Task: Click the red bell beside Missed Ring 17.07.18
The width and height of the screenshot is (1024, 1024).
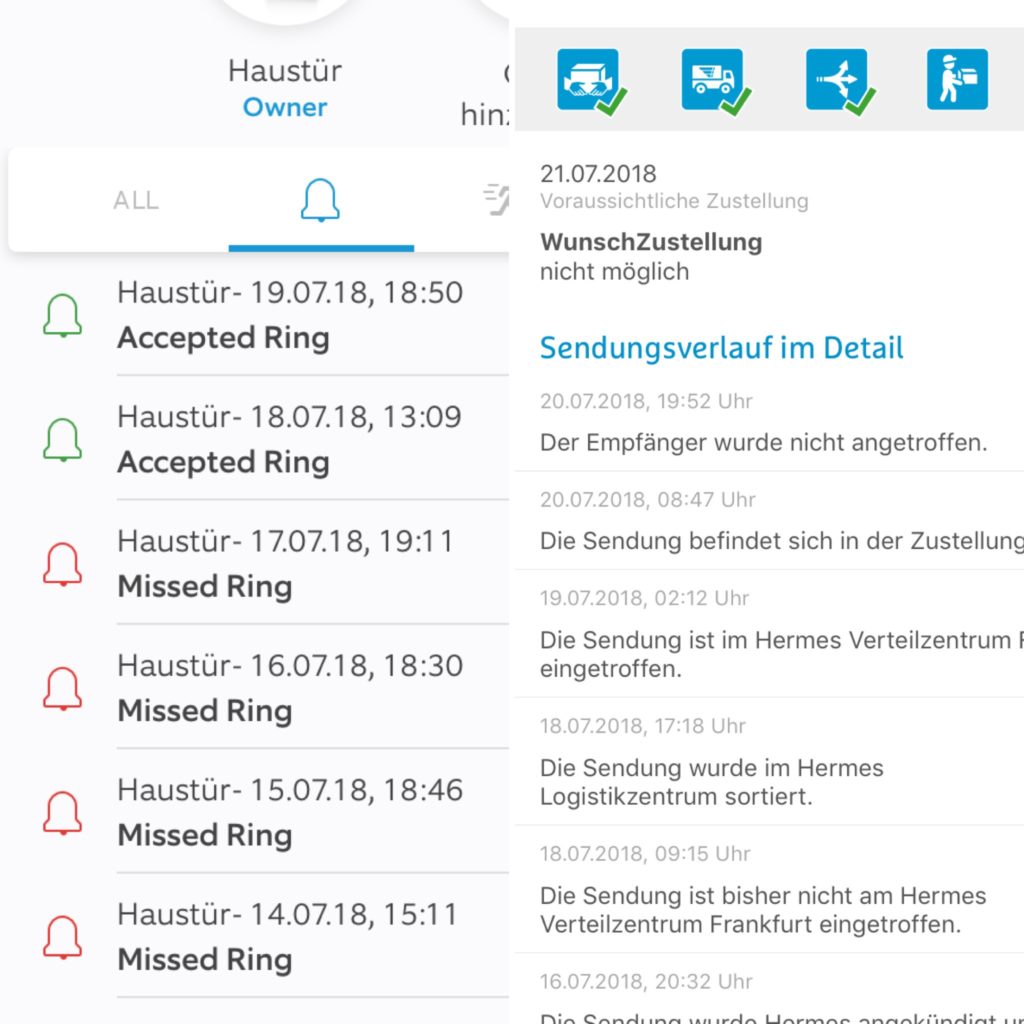Action: coord(62,562)
